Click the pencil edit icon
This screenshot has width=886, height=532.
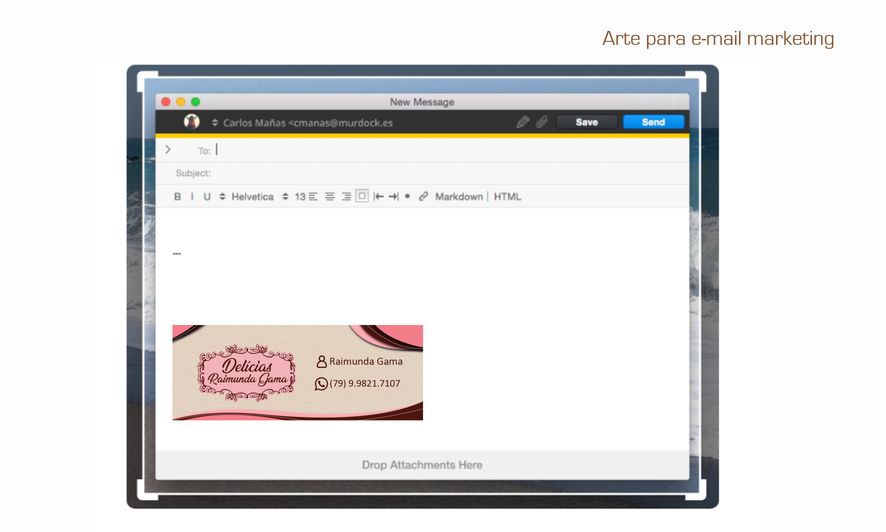(x=522, y=122)
